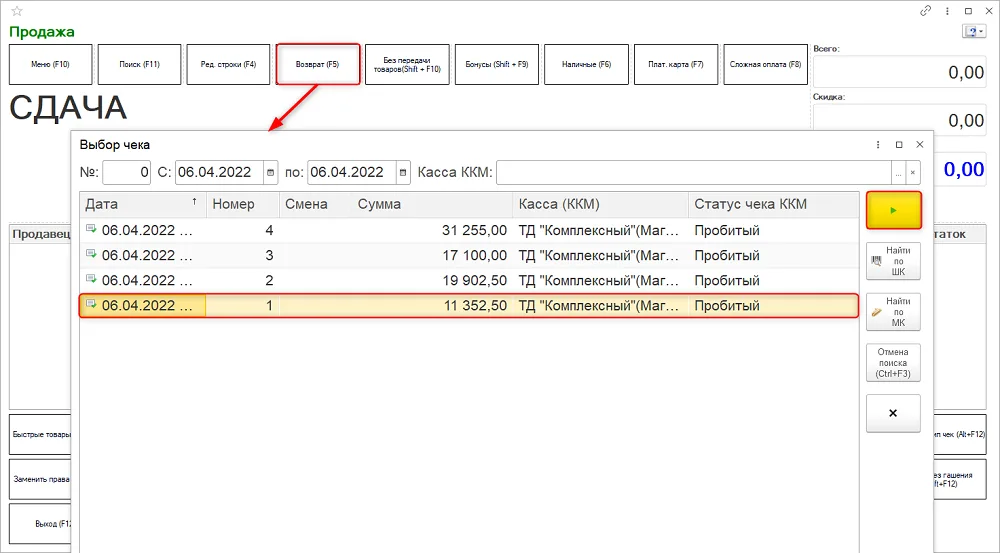Screen dimensions: 1000x553
Task: Choose Наличные (F6) payment
Action: [x=586, y=64]
